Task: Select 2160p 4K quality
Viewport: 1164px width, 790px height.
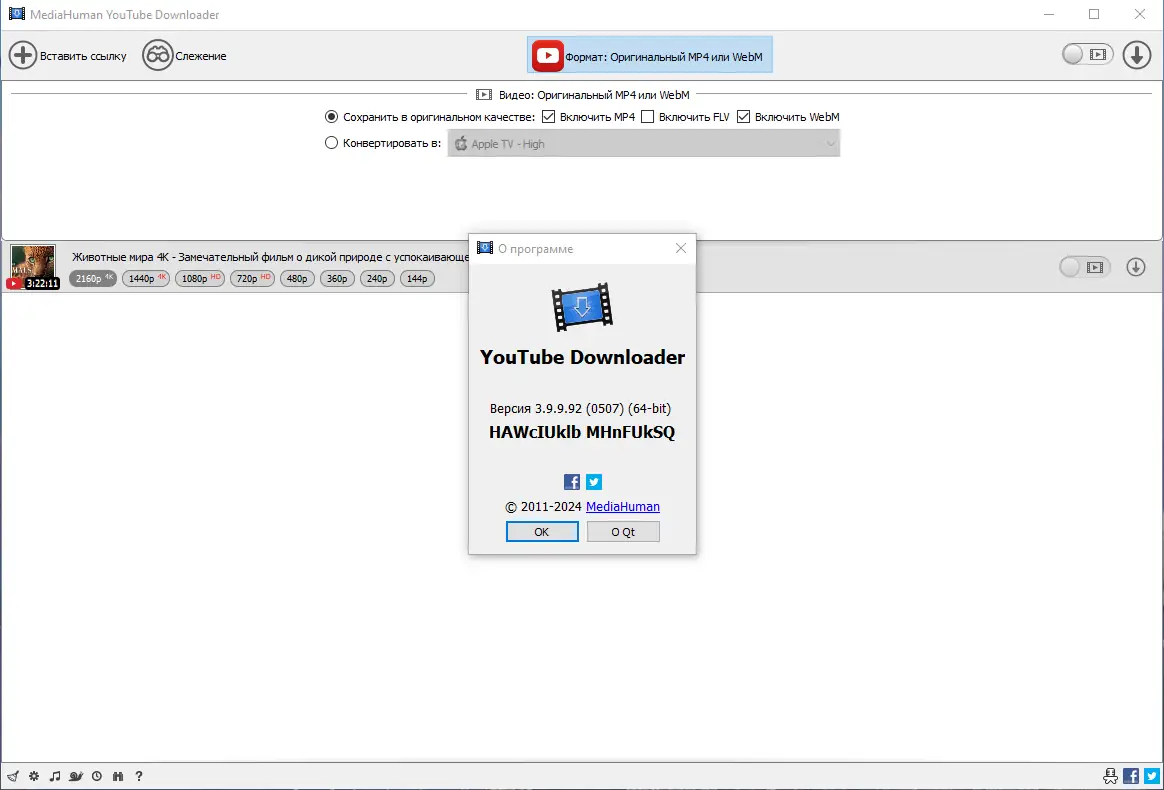Action: [x=93, y=278]
